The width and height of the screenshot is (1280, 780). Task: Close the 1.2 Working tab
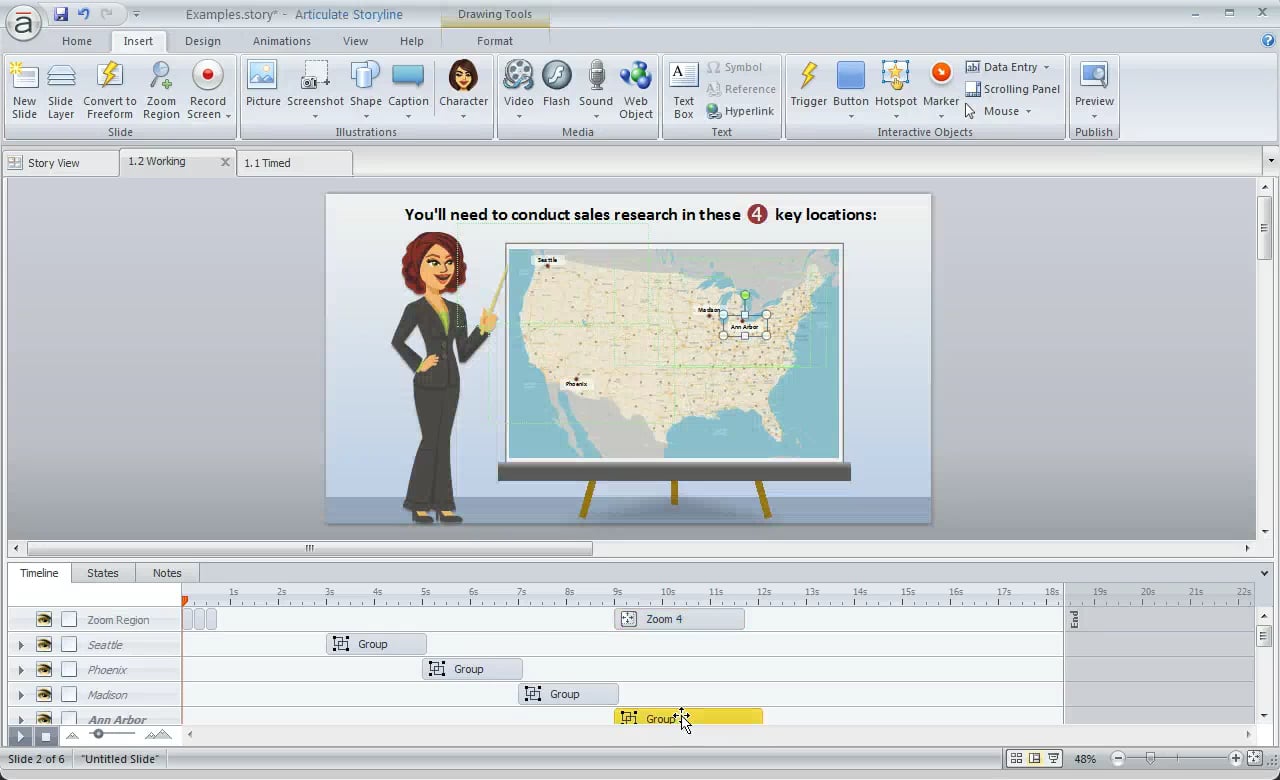pos(225,162)
